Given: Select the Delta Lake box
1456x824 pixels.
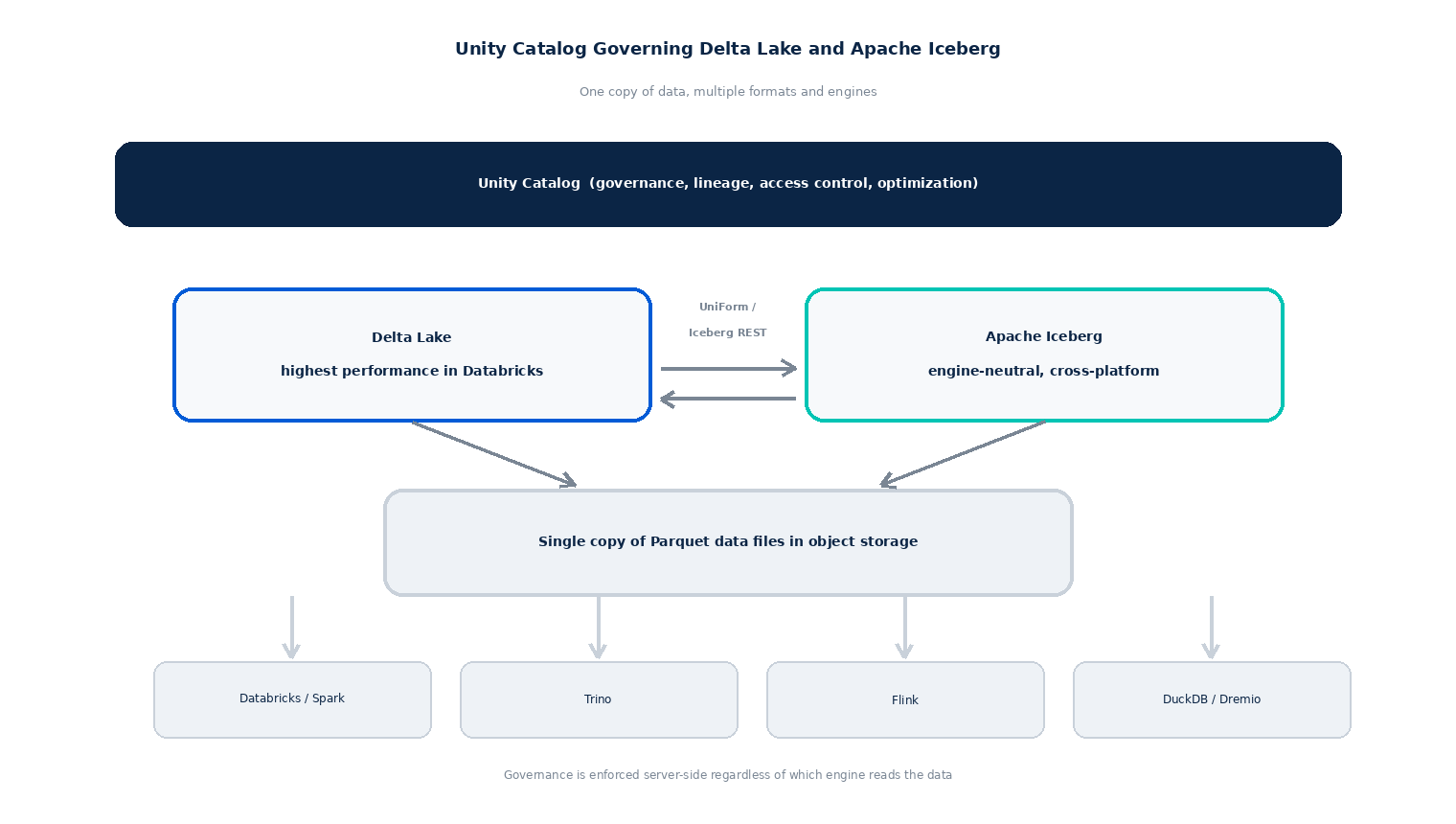Looking at the screenshot, I should click(412, 355).
